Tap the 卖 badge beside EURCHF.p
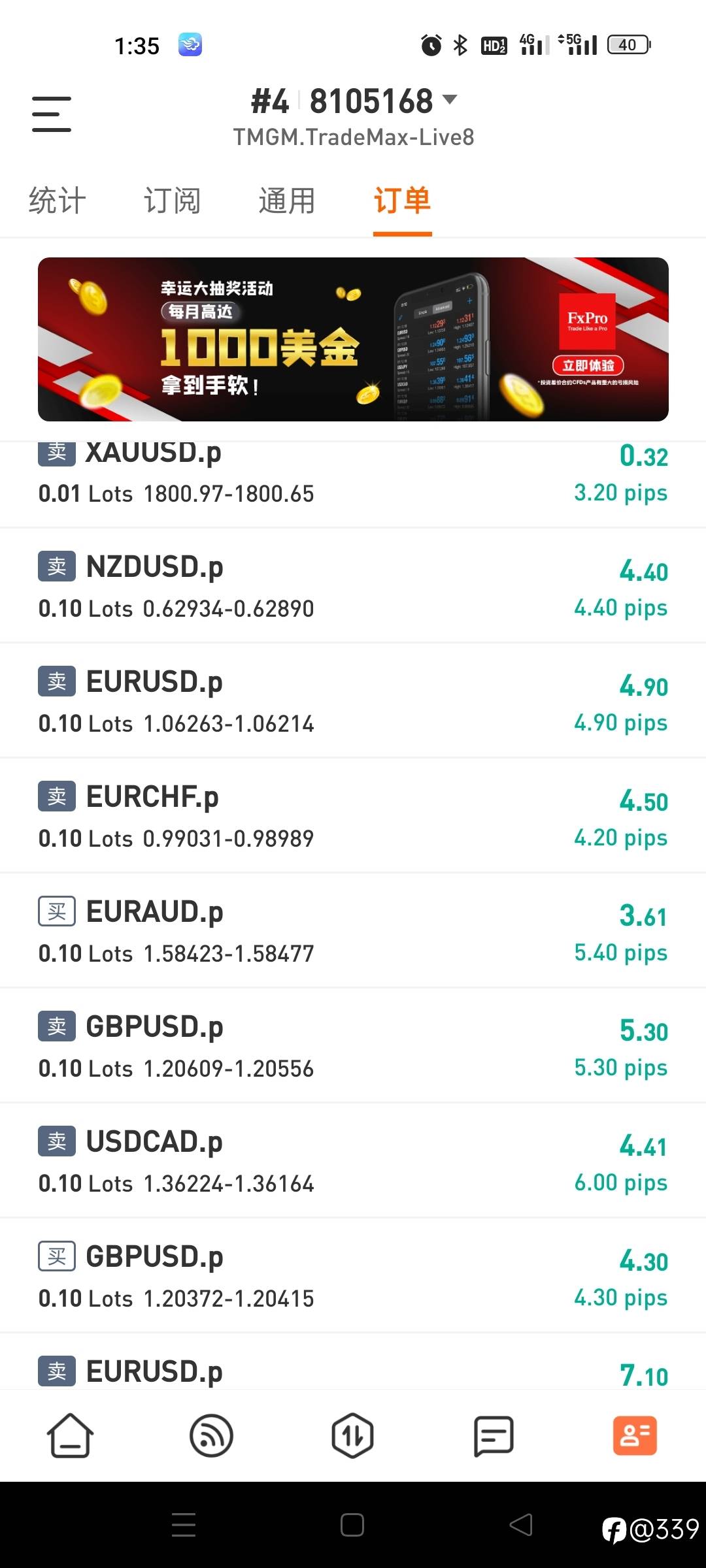The image size is (706, 1568). (x=57, y=796)
